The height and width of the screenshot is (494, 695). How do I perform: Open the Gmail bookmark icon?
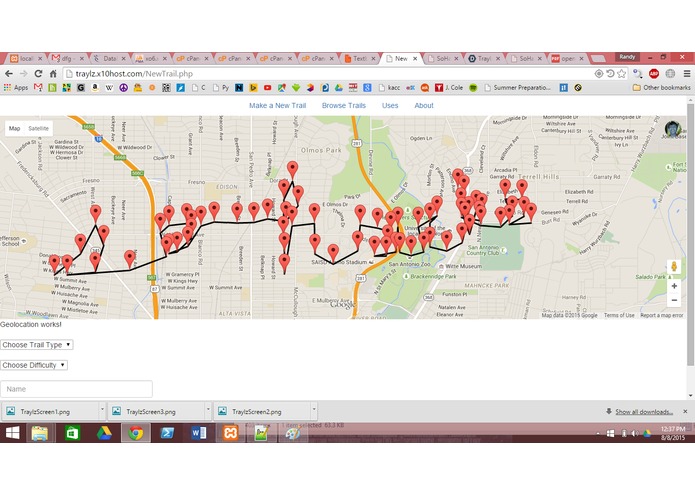(38, 88)
